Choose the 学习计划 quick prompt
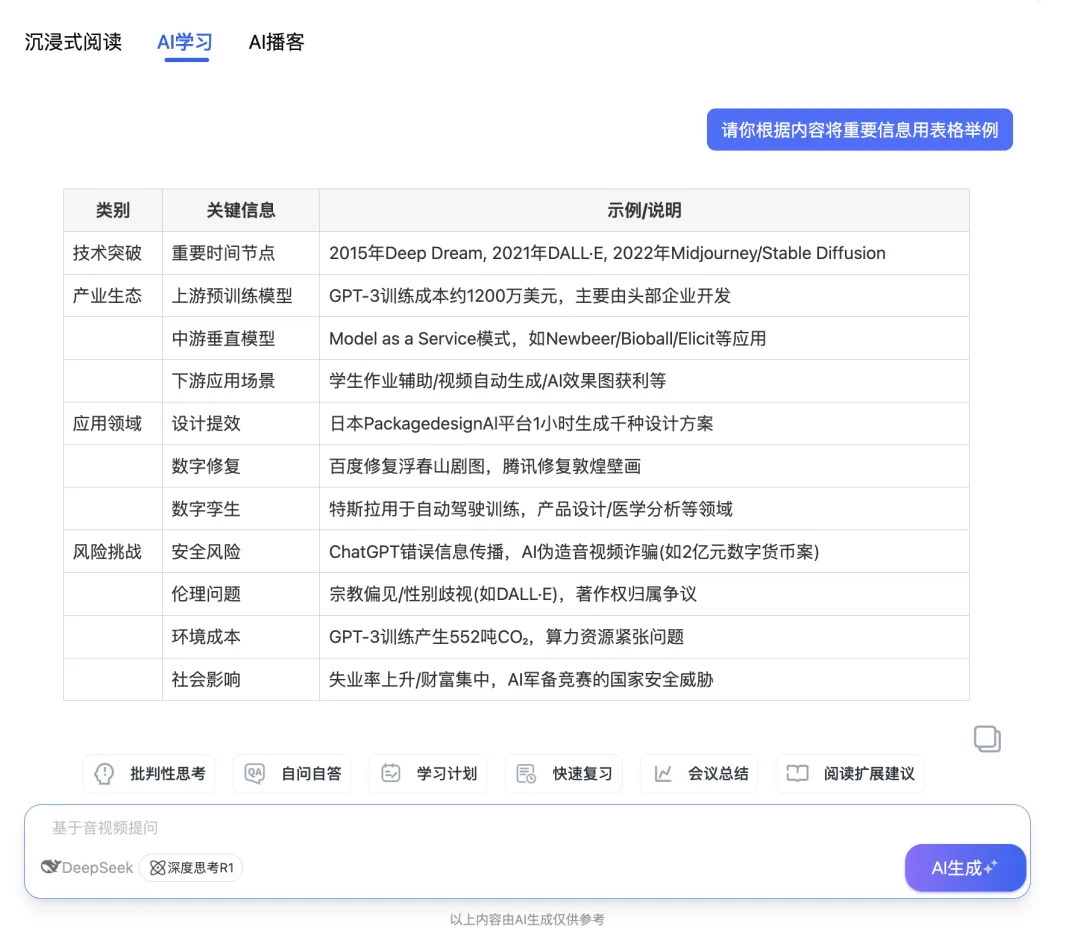 [x=428, y=774]
